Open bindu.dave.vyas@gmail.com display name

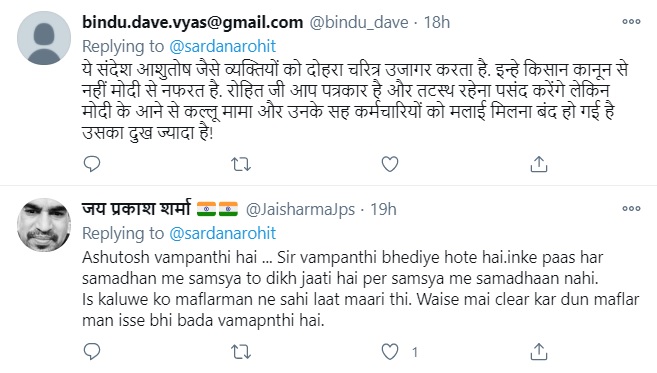click(192, 22)
